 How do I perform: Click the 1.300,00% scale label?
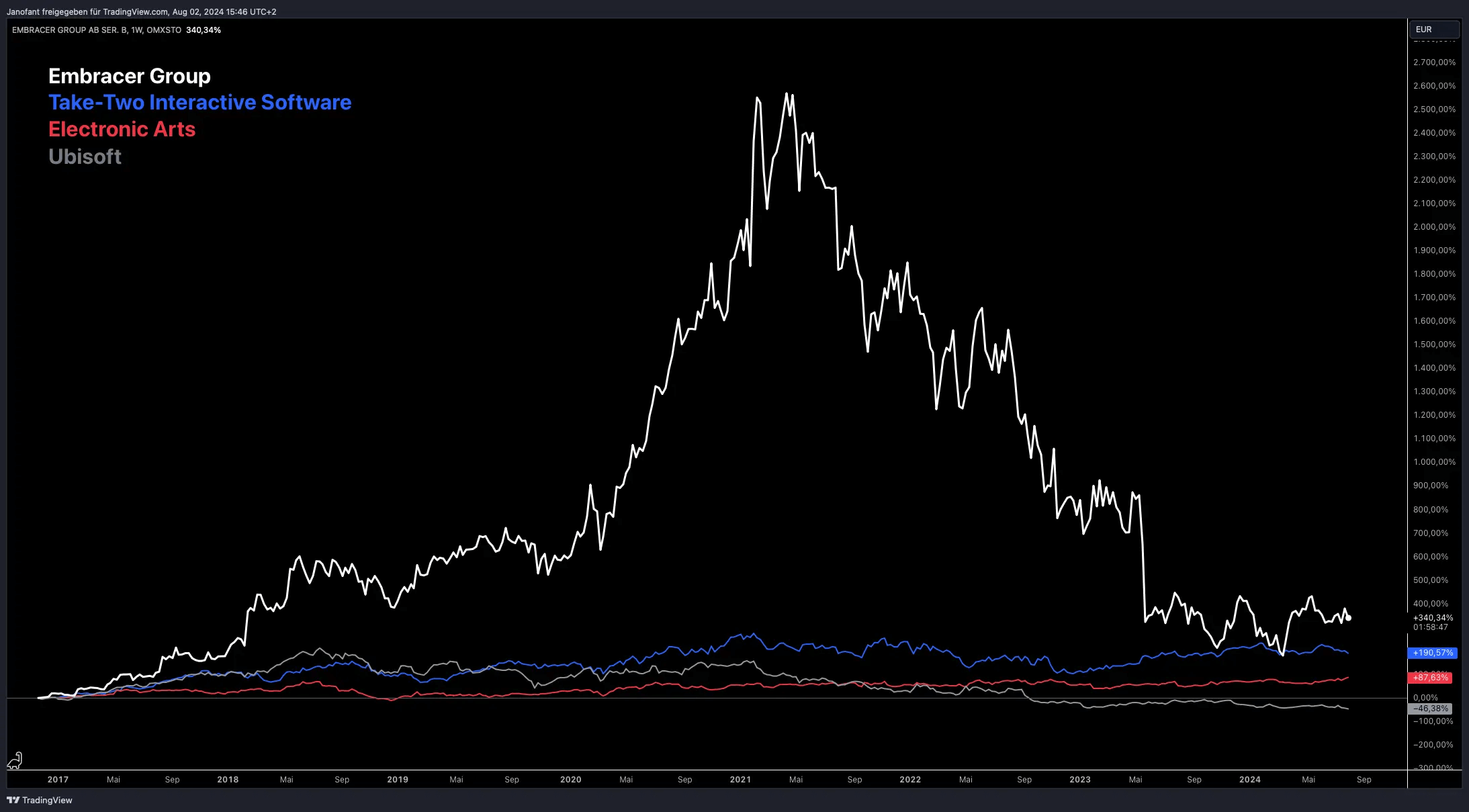point(1434,392)
